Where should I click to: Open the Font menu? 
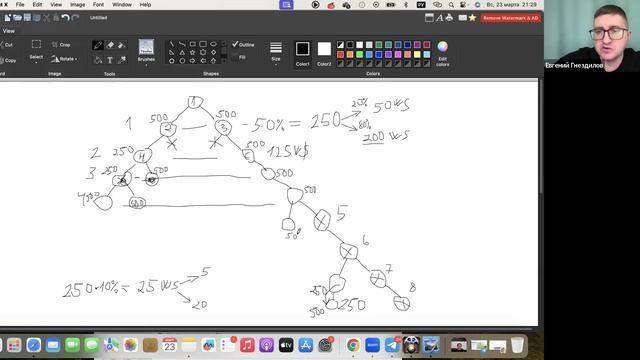pyautogui.click(x=98, y=4)
